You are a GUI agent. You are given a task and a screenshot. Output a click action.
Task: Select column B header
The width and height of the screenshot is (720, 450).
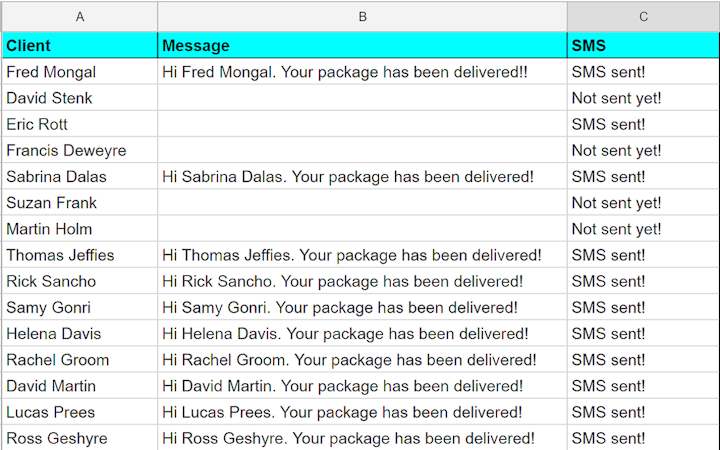click(362, 16)
